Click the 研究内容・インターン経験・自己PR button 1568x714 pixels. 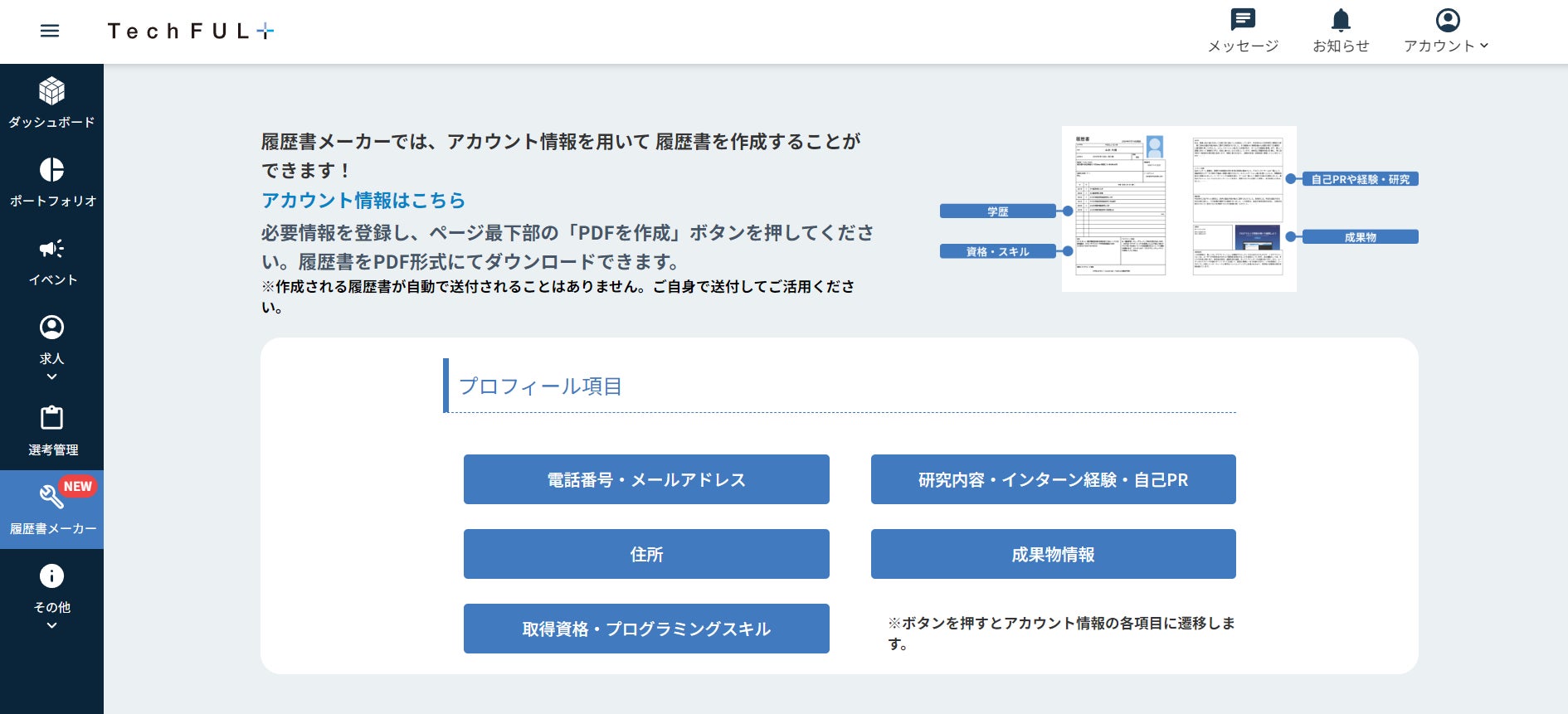[x=1054, y=479]
